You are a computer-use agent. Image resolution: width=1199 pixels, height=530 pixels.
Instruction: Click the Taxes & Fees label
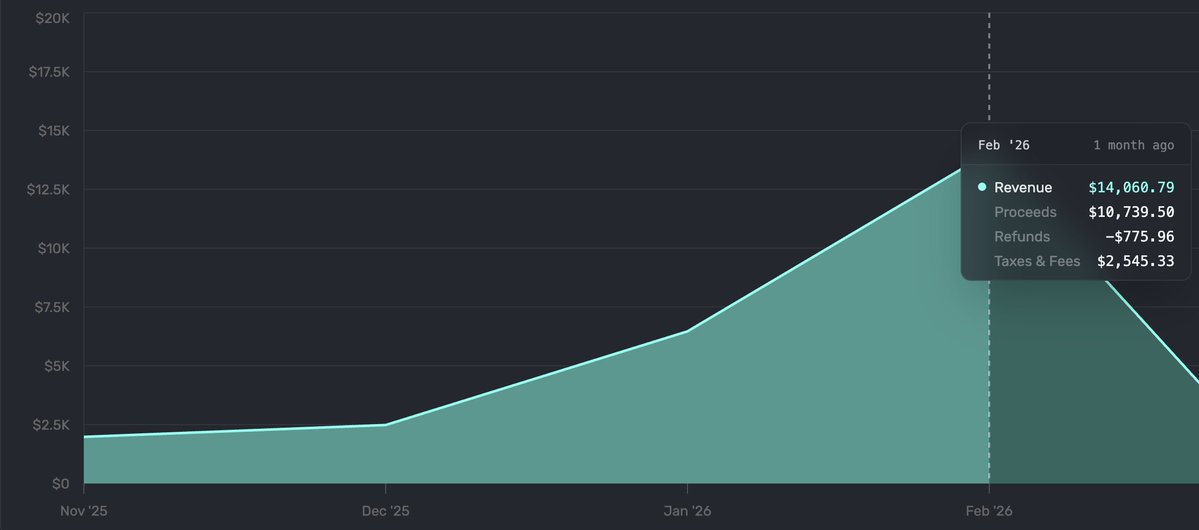coord(1037,261)
